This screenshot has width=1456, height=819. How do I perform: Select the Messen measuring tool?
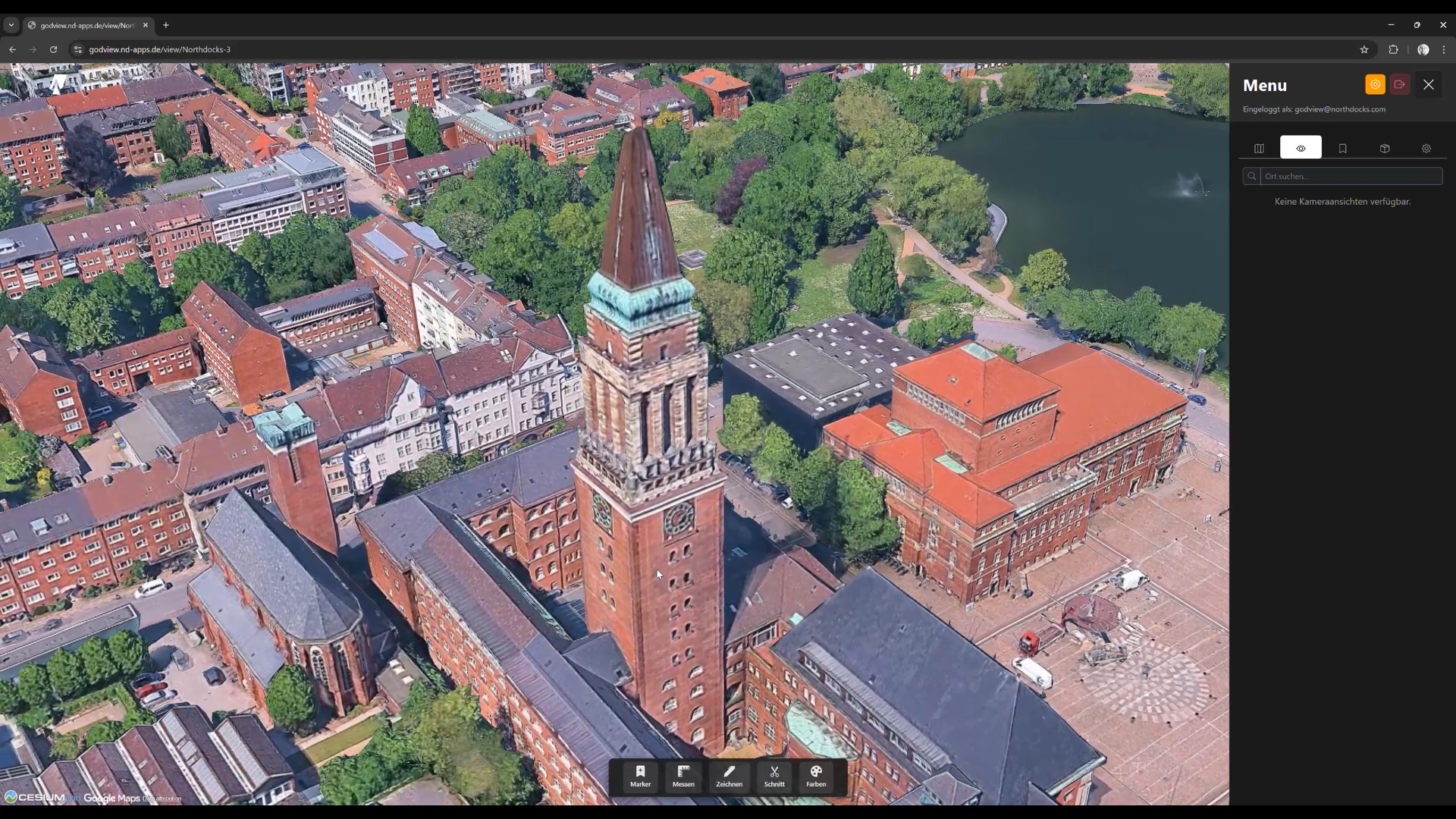click(x=683, y=777)
